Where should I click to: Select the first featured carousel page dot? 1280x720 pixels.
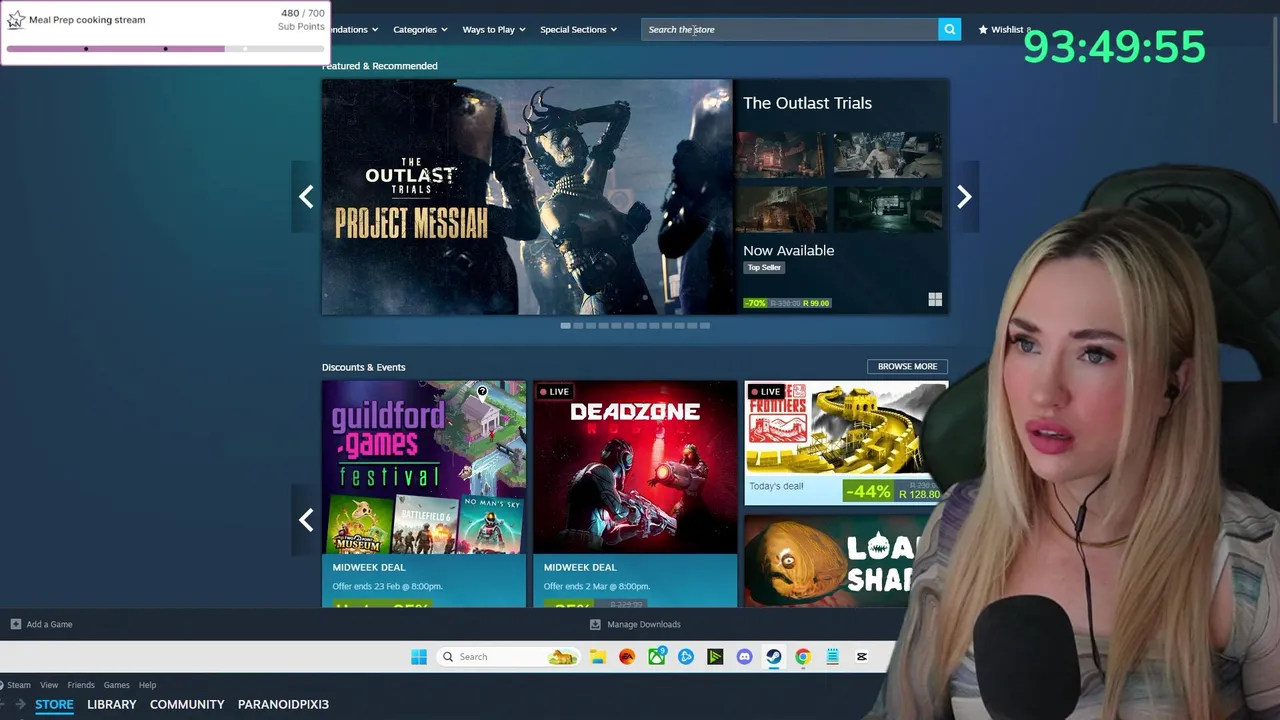(x=566, y=325)
